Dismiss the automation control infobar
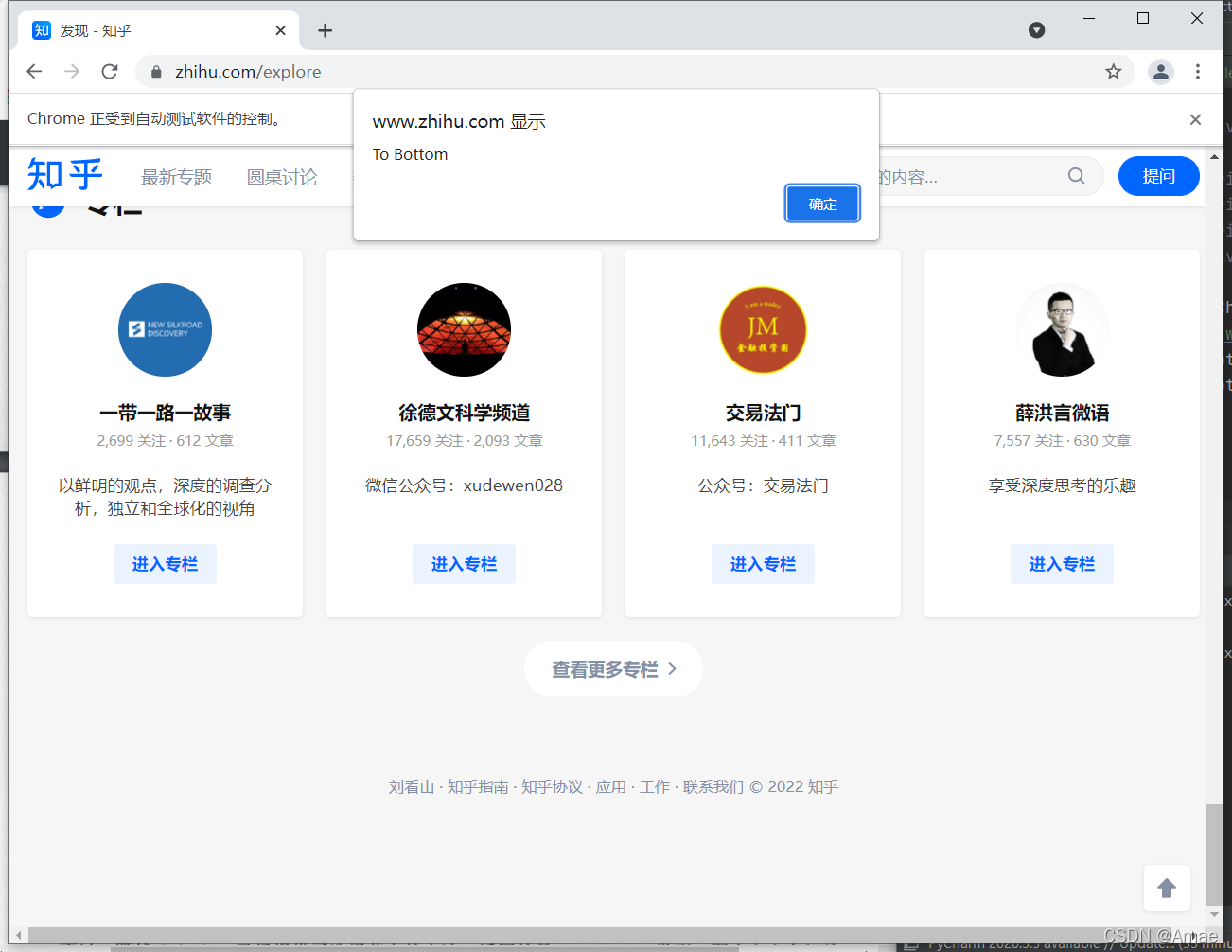The image size is (1232, 952). tap(1195, 119)
